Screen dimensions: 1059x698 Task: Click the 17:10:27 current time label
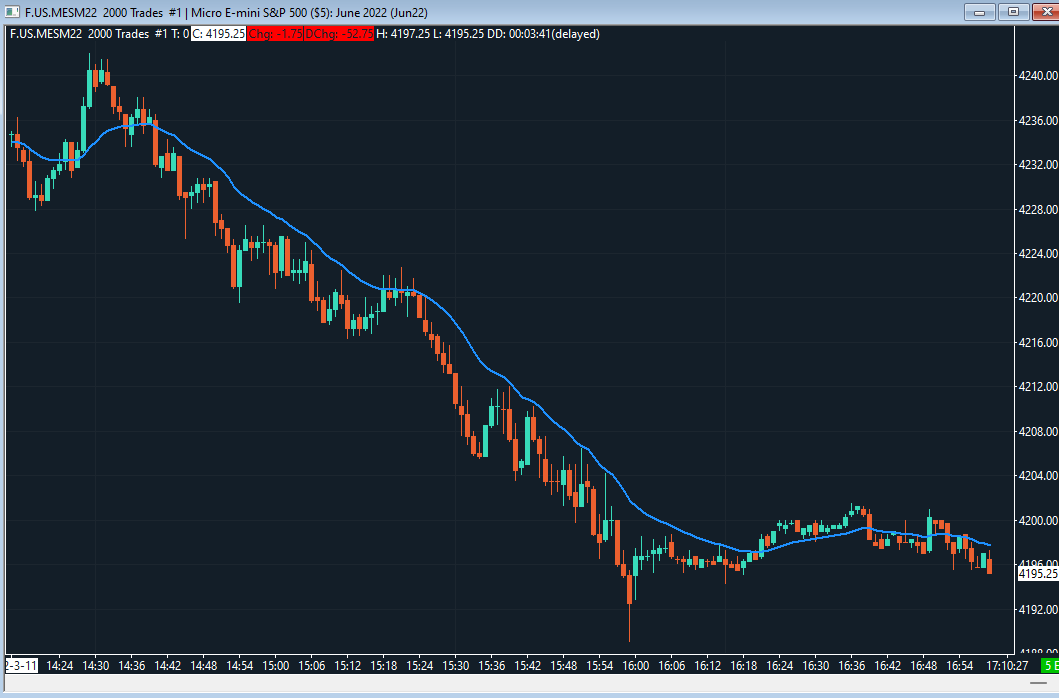point(1007,666)
